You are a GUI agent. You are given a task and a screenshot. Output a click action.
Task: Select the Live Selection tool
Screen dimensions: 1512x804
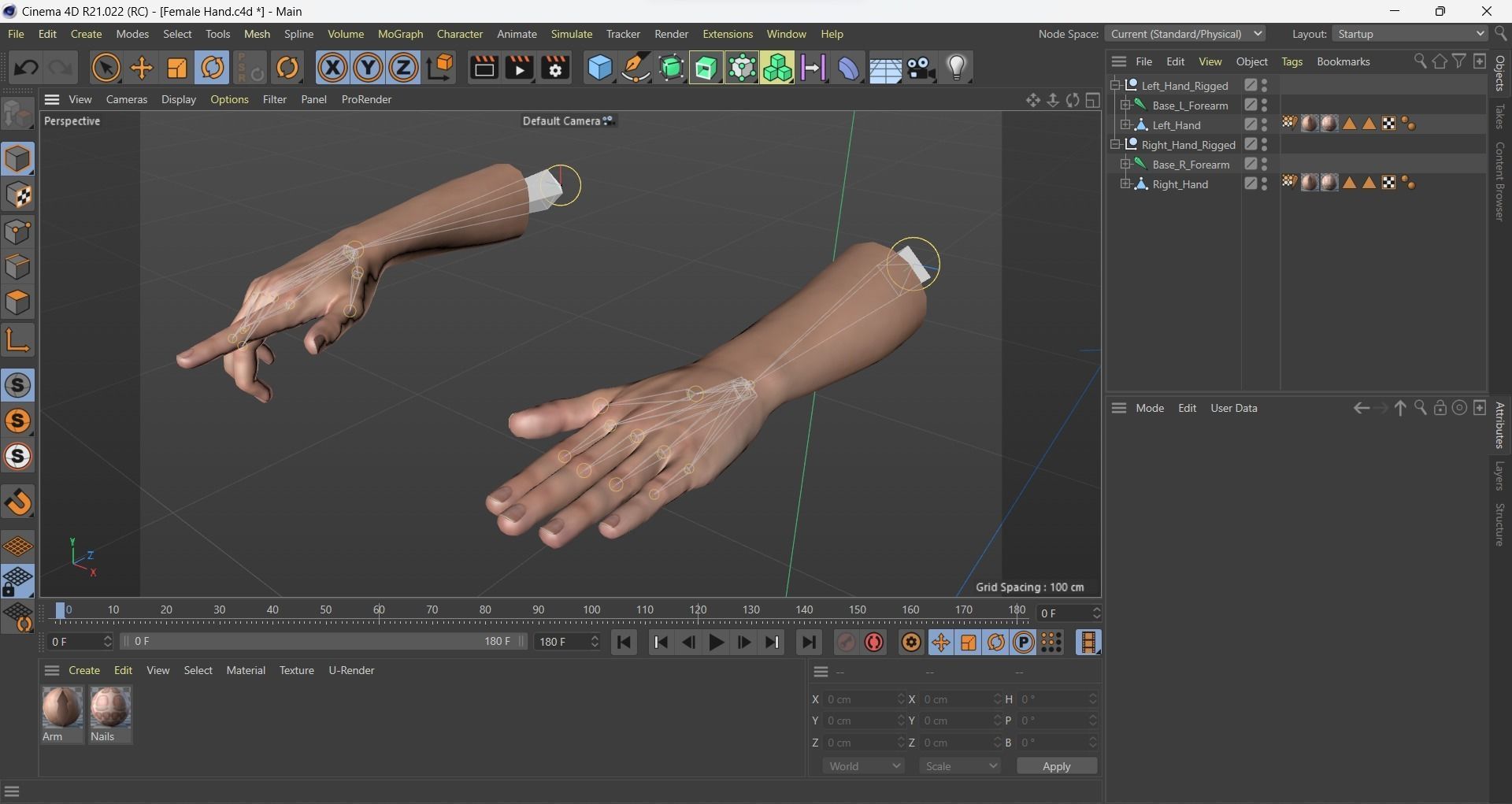click(x=106, y=68)
